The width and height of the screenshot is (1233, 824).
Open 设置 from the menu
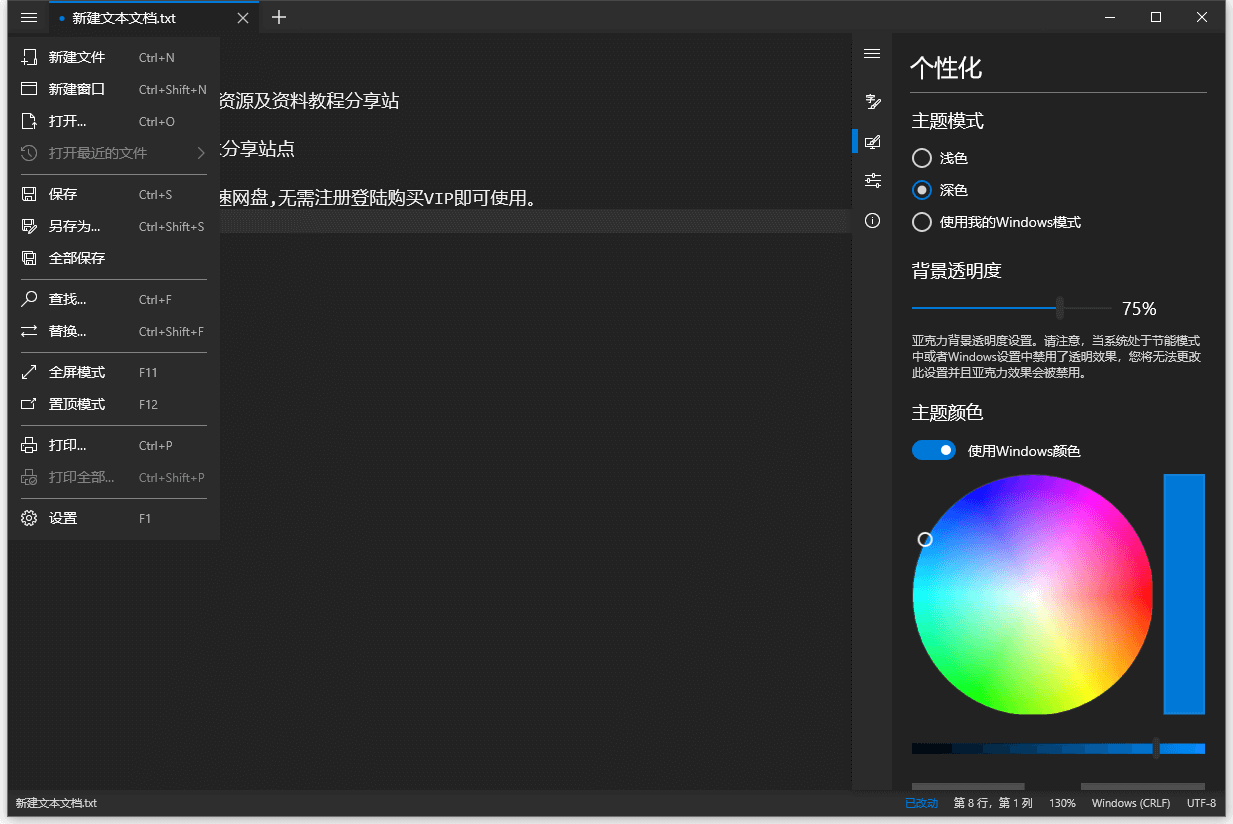coord(113,519)
